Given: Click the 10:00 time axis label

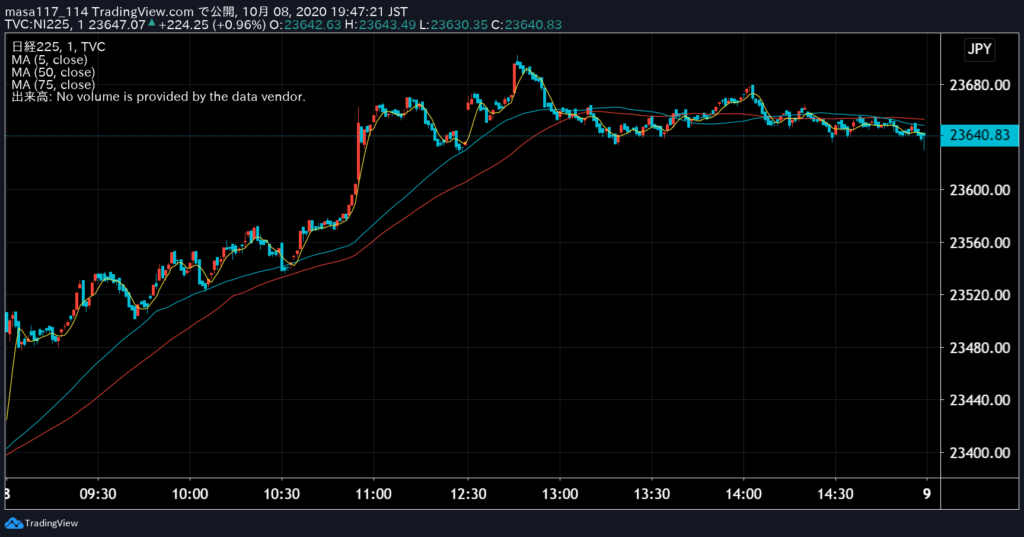Looking at the screenshot, I should click(189, 494).
